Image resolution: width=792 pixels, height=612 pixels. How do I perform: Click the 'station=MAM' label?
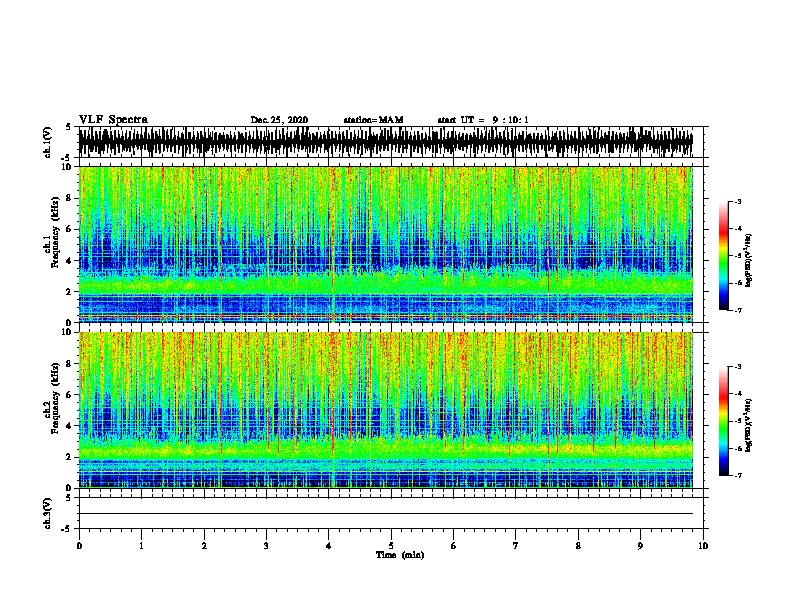pyautogui.click(x=373, y=120)
